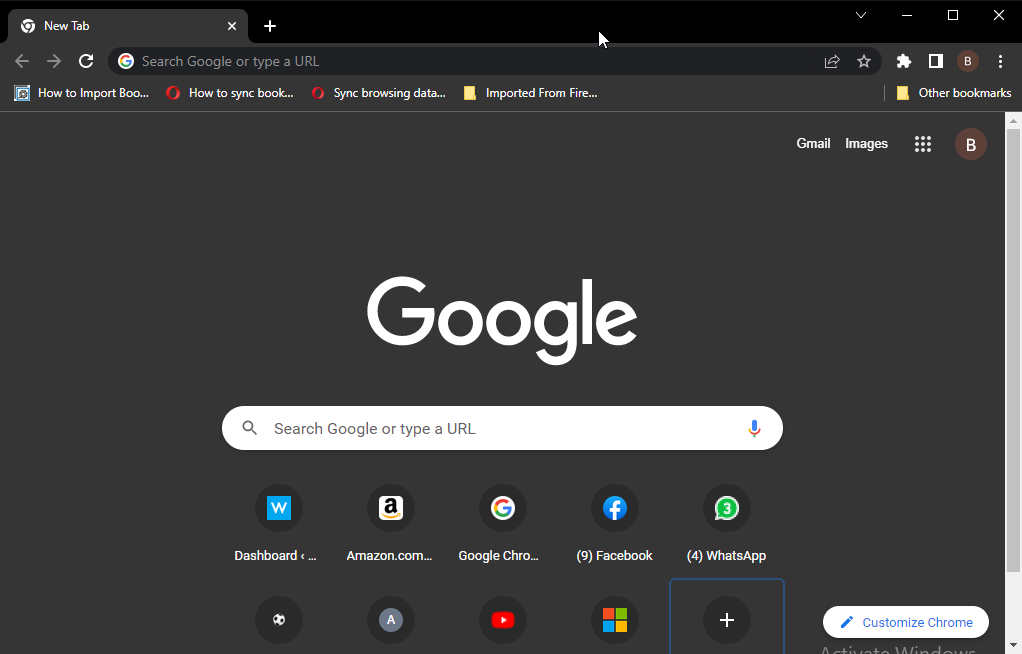The height and width of the screenshot is (654, 1022).
Task: Open the Google account avatar B on page
Action: click(x=971, y=144)
